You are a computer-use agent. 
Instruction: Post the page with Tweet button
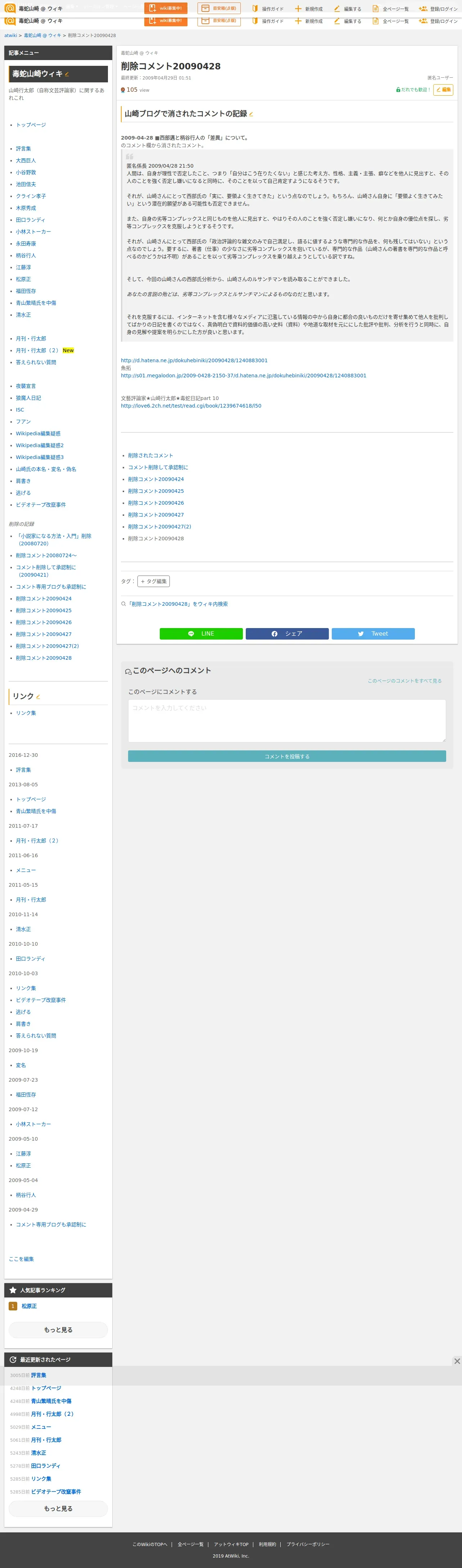373,634
